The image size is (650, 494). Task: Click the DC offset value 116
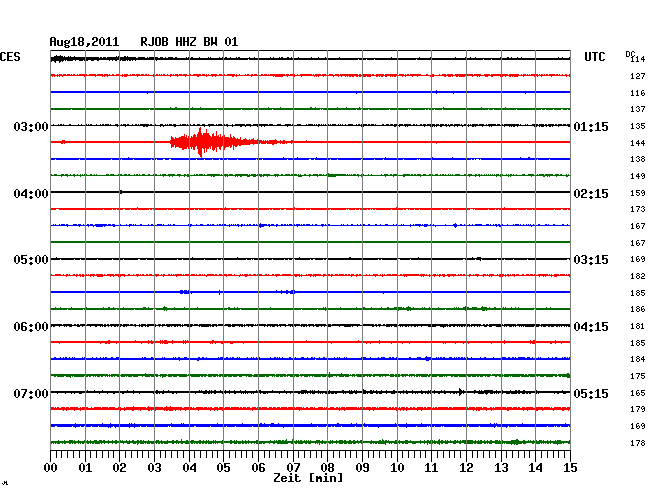(x=638, y=93)
